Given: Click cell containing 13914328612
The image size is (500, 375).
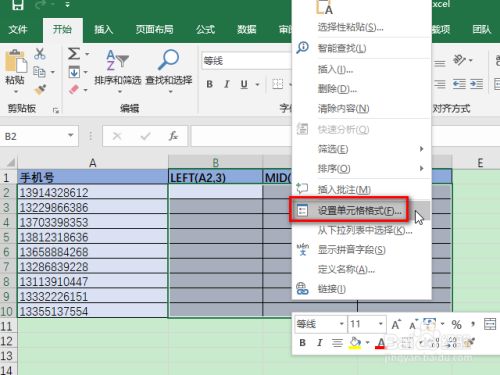Looking at the screenshot, I should point(93,192).
